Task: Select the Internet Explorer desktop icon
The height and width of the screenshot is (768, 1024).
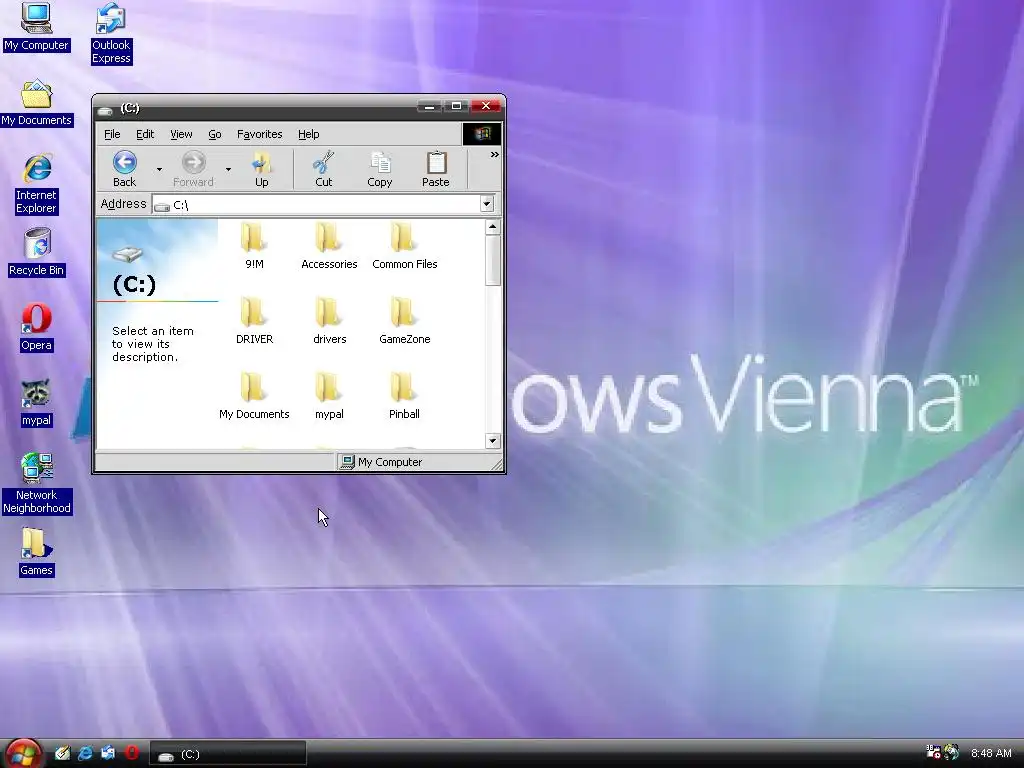Action: 37,184
